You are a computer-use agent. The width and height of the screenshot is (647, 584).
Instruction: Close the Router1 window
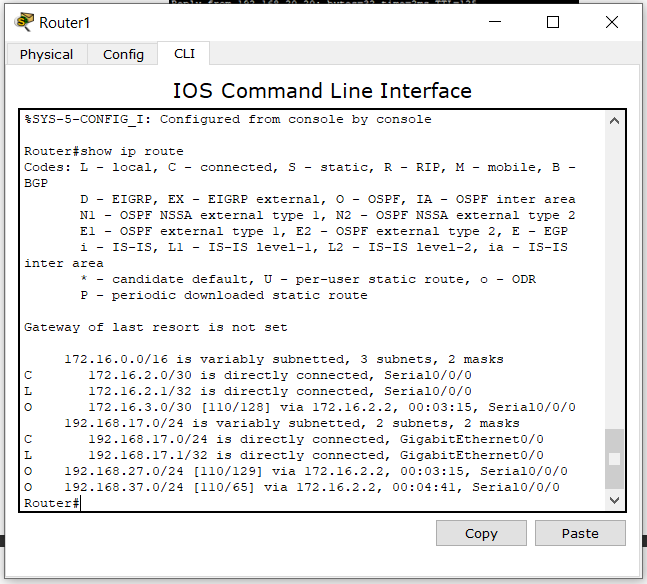[612, 22]
